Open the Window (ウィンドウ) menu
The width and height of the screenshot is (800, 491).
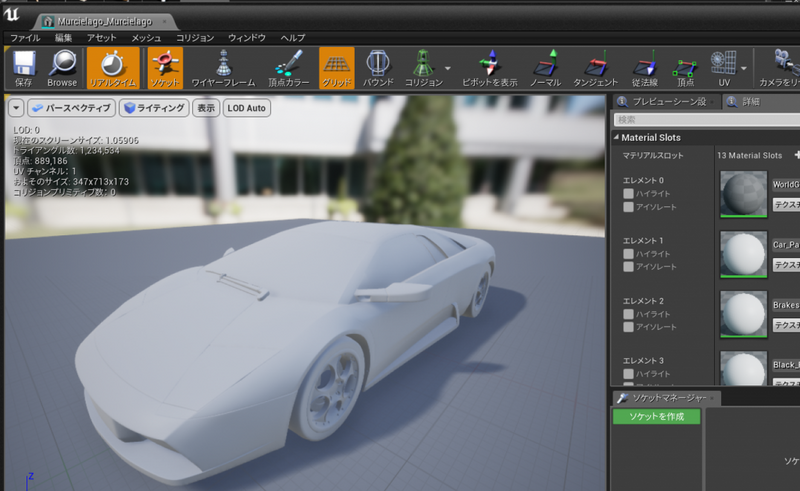pos(247,38)
